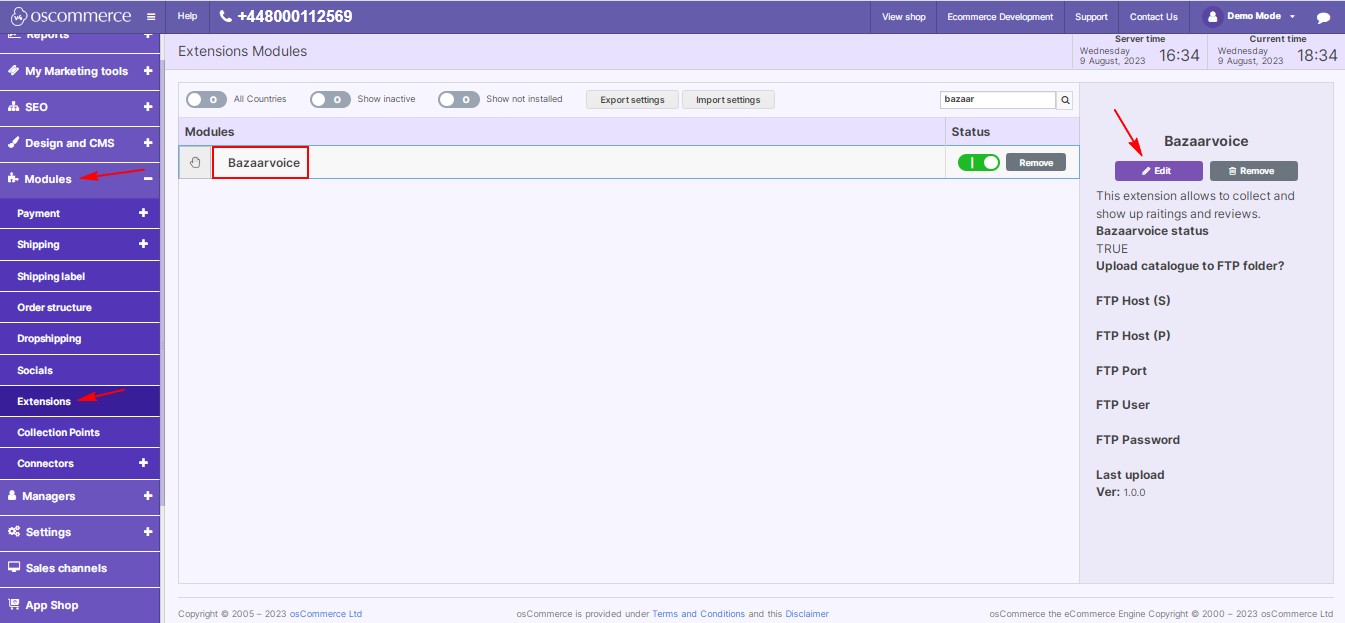Collapse the Modules section minus sign
The image size is (1345, 623).
click(148, 179)
